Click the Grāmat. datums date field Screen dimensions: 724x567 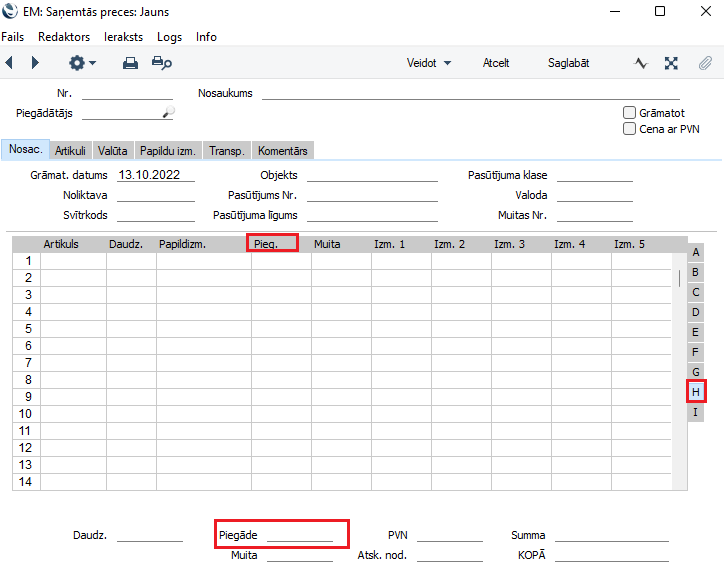pos(155,175)
